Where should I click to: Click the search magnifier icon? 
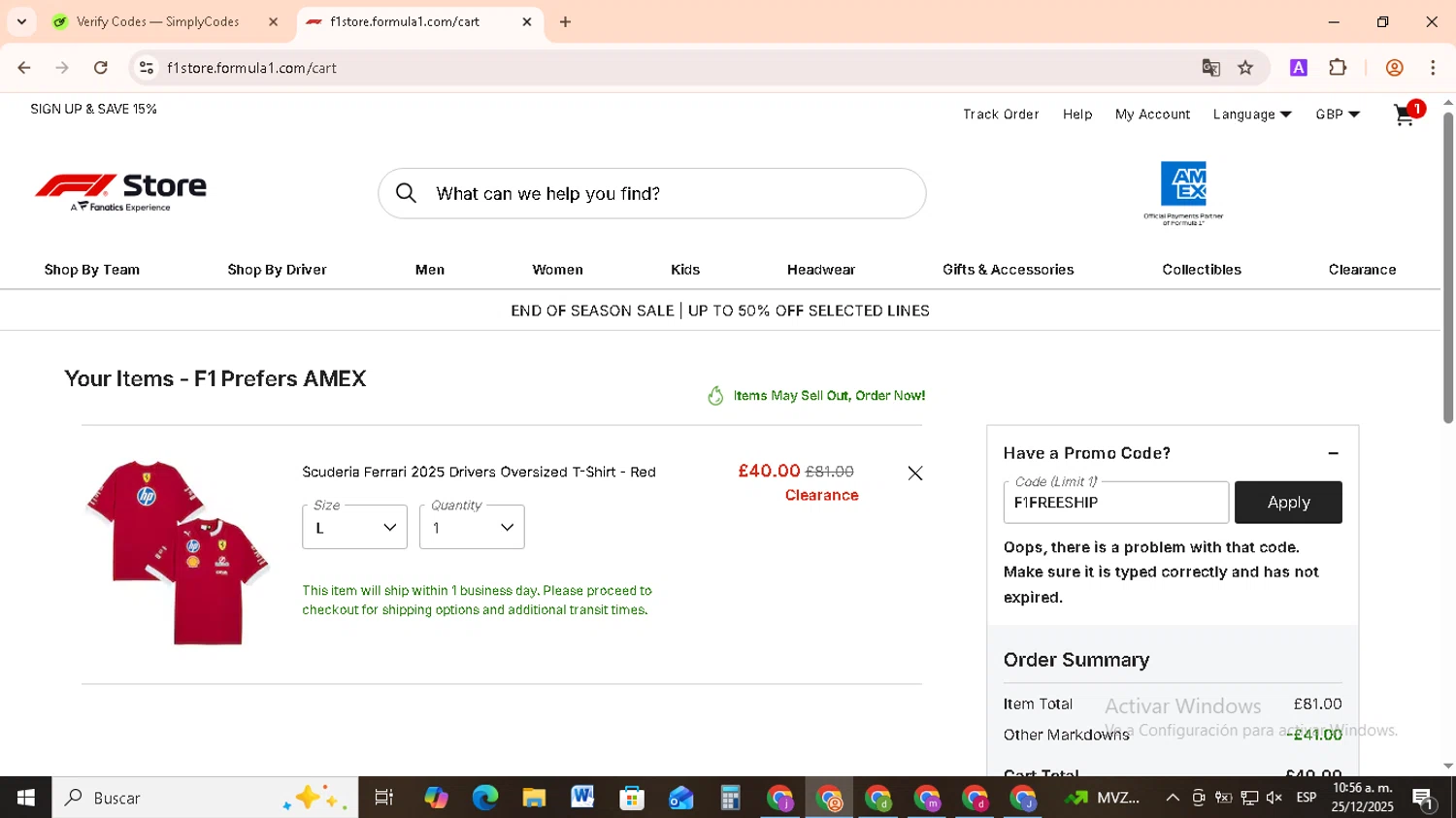pos(406,193)
